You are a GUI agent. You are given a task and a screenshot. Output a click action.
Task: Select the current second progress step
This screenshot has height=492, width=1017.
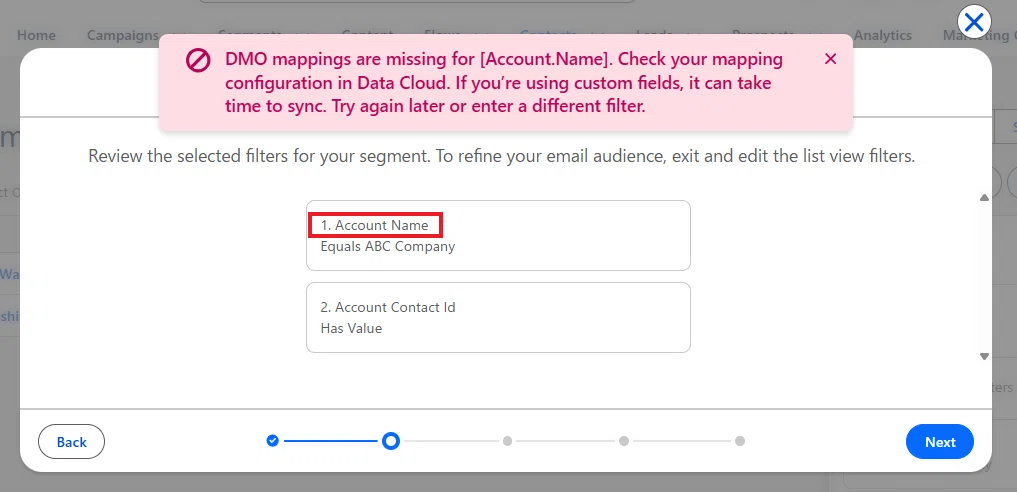click(x=390, y=441)
